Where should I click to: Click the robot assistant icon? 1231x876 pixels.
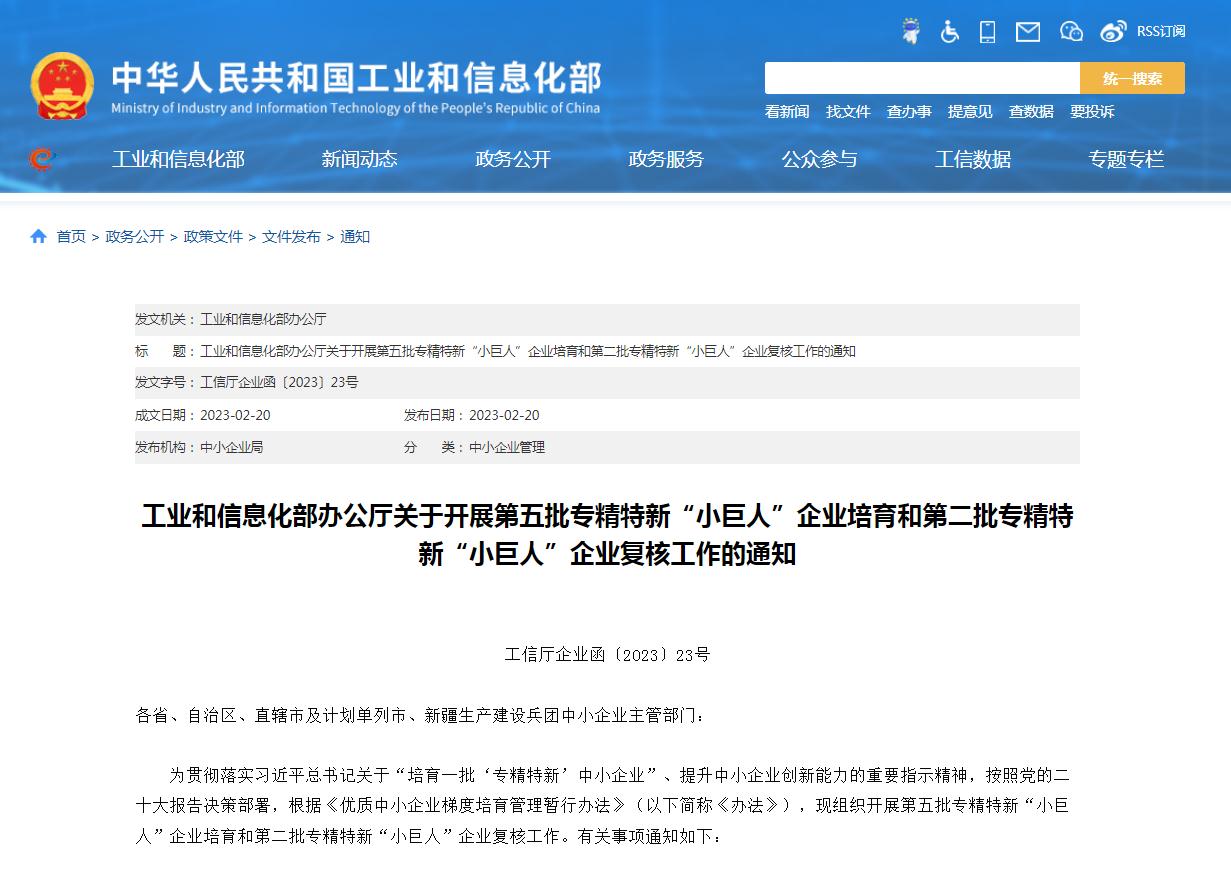pyautogui.click(x=910, y=32)
